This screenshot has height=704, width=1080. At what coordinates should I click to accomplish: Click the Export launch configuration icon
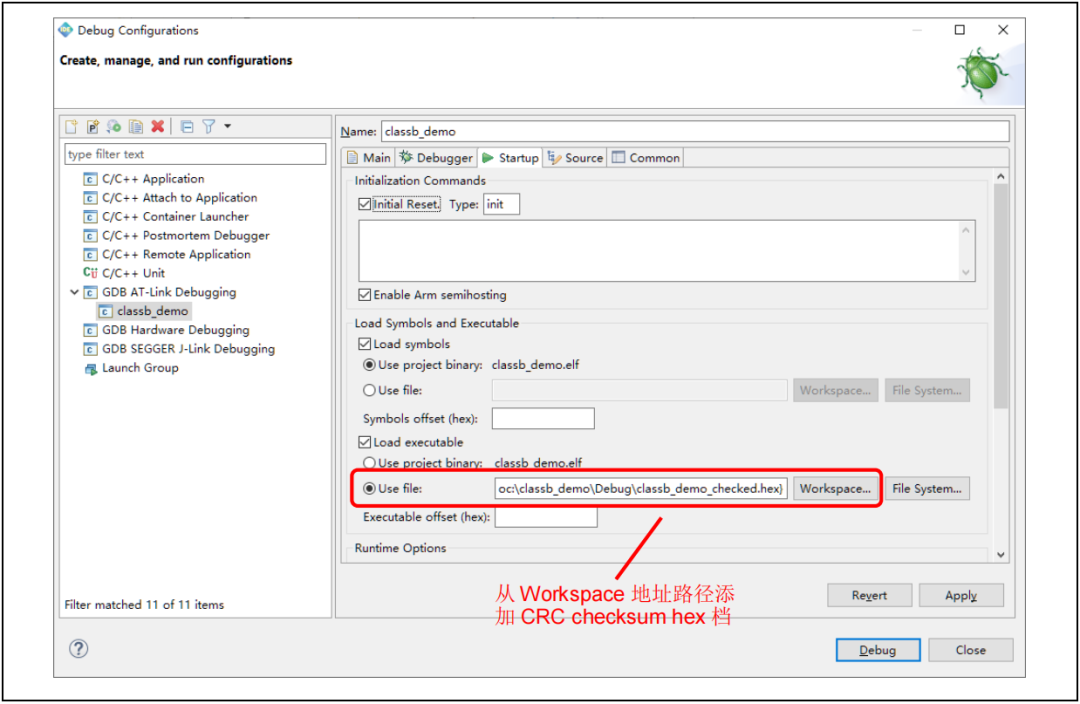click(x=114, y=127)
